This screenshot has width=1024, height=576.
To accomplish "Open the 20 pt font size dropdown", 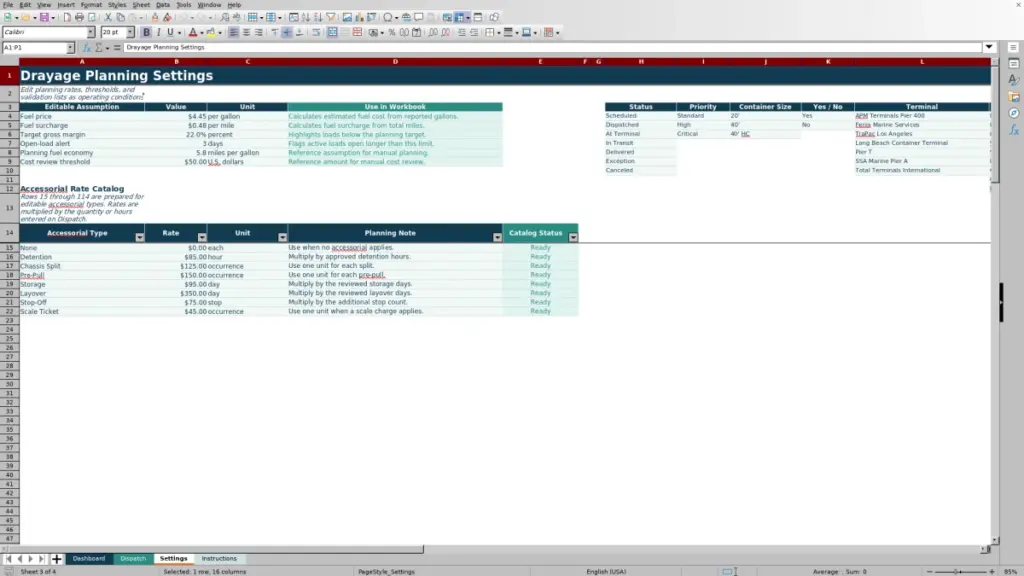I will click(130, 32).
